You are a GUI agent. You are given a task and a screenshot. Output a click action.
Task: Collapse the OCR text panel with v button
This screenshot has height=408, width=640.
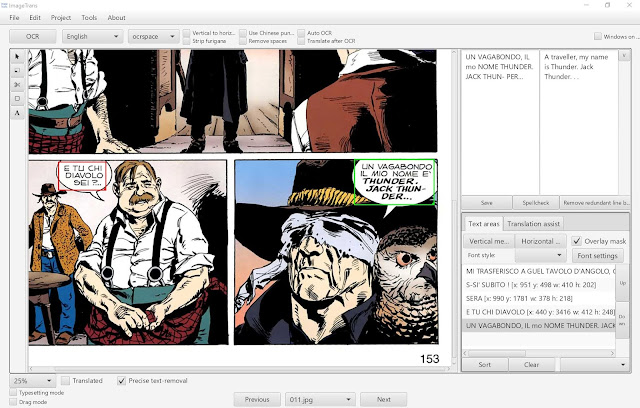tap(624, 55)
